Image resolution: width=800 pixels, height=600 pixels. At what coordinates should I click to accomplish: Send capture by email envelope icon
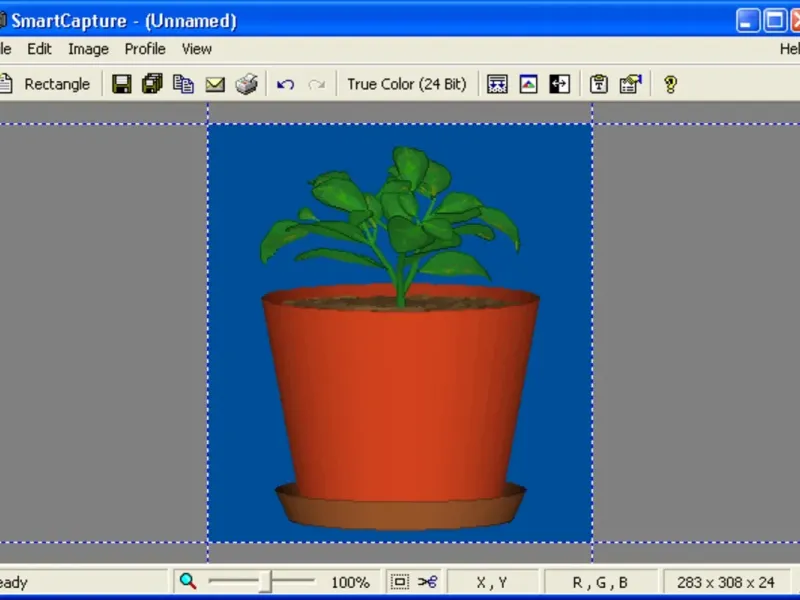click(215, 84)
